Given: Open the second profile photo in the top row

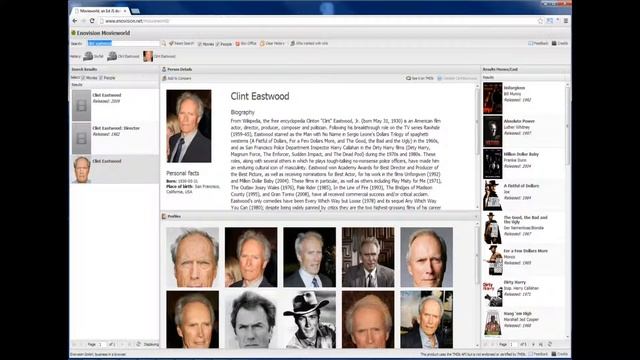Looking at the screenshot, I should click(251, 257).
